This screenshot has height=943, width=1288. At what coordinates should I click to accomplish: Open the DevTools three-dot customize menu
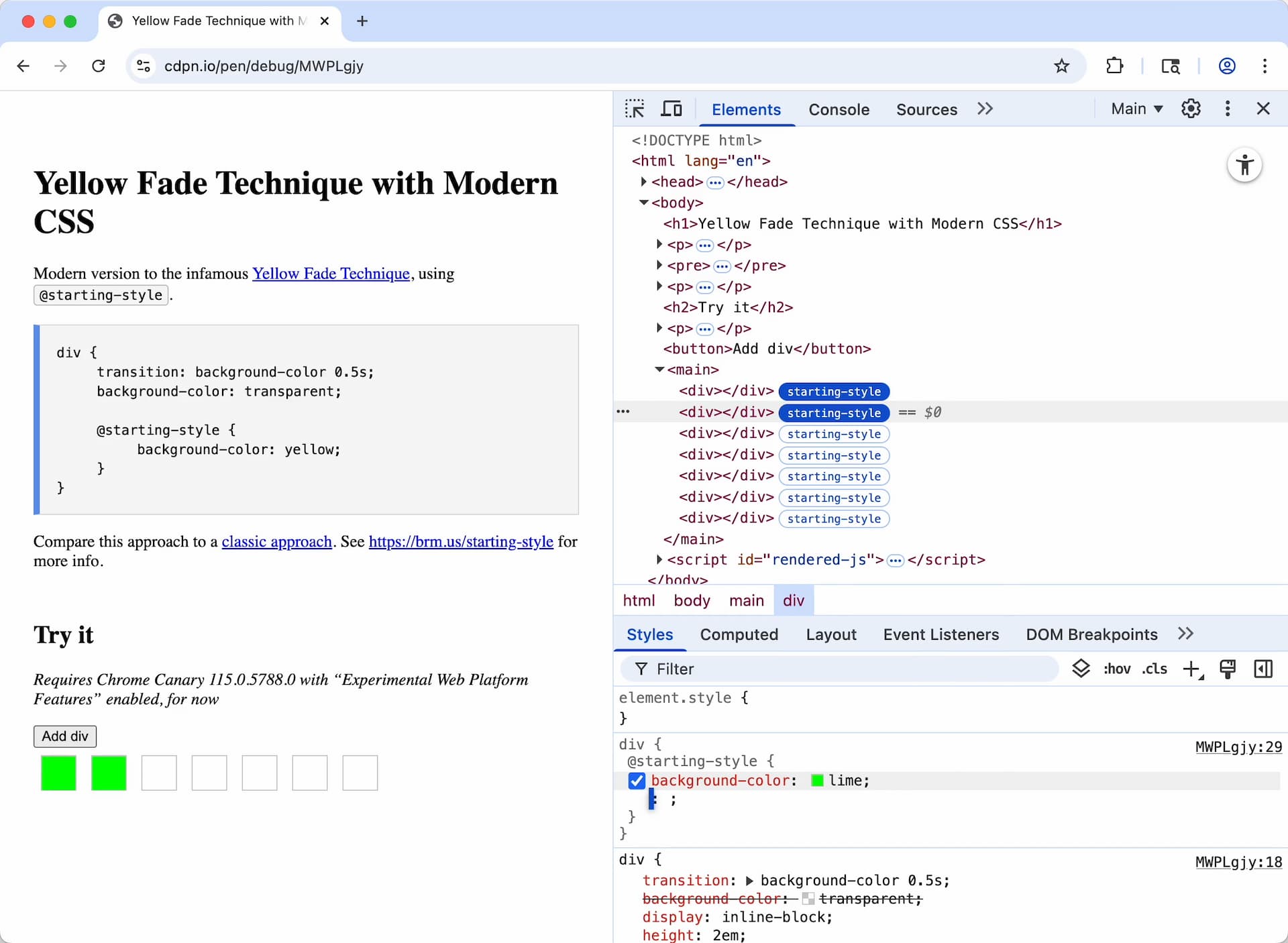click(x=1228, y=109)
